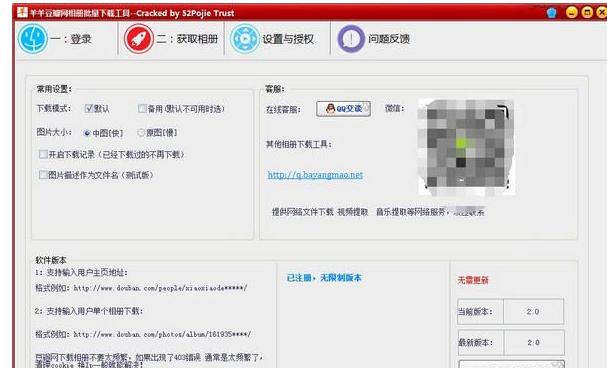Click the 常用设置 group title
This screenshot has height=368, width=607.
(x=54, y=89)
